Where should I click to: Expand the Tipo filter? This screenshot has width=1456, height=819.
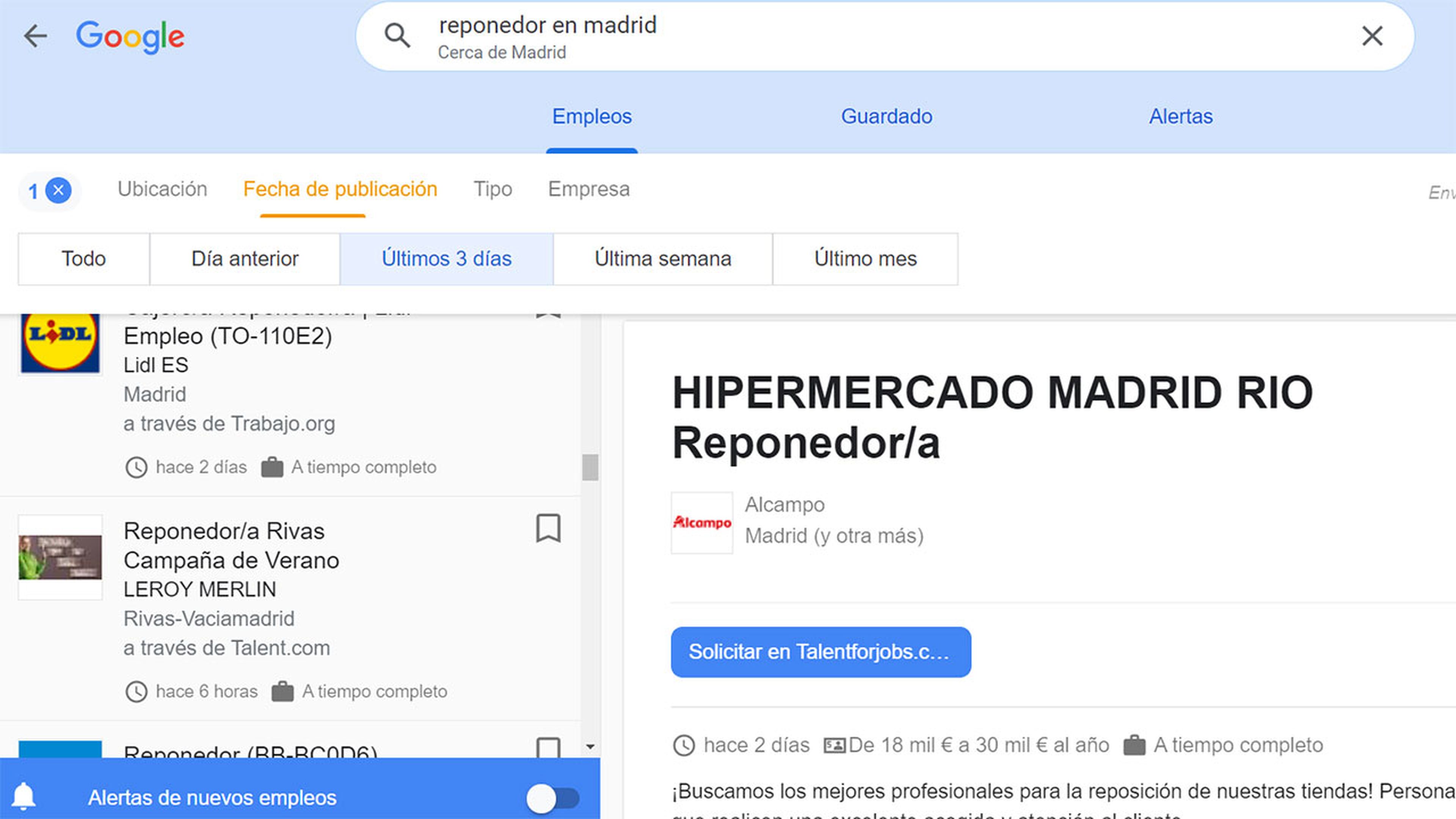[x=492, y=189]
